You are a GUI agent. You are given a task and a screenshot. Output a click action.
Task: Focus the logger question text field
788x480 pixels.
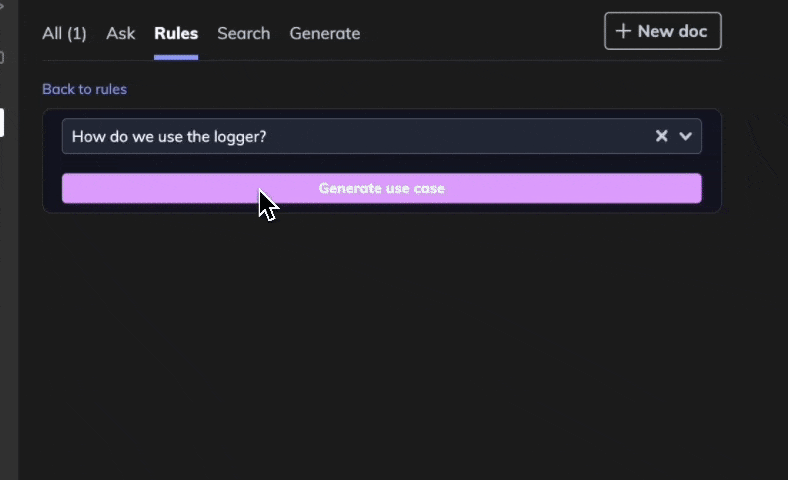coord(300,136)
